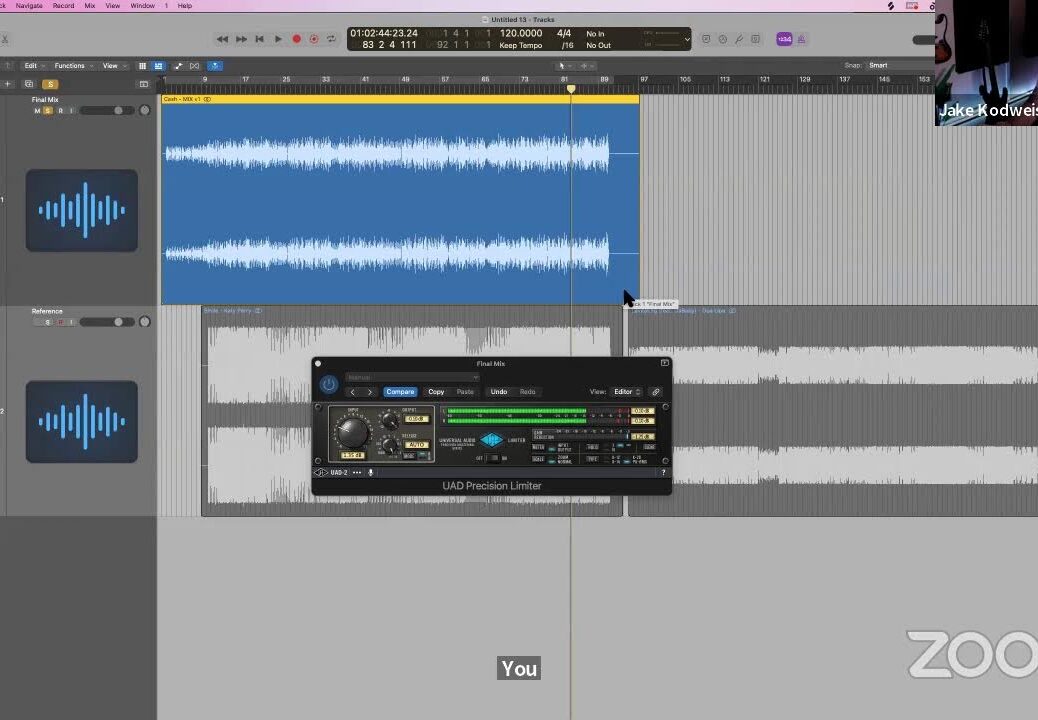Toggle the Catch playhead button

[x=214, y=66]
